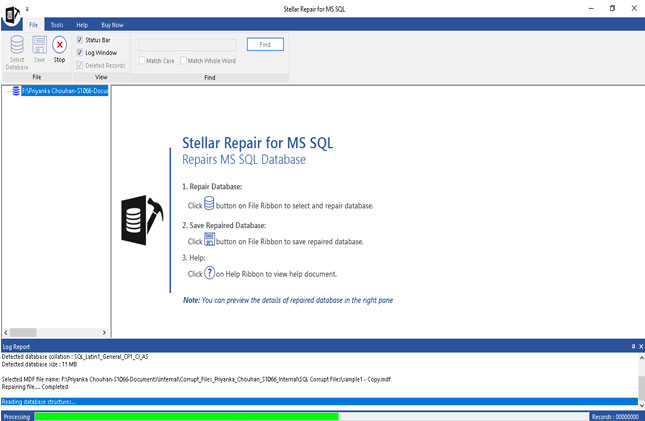The height and width of the screenshot is (421, 645).
Task: Click the green processing progress bar
Action: (186, 416)
